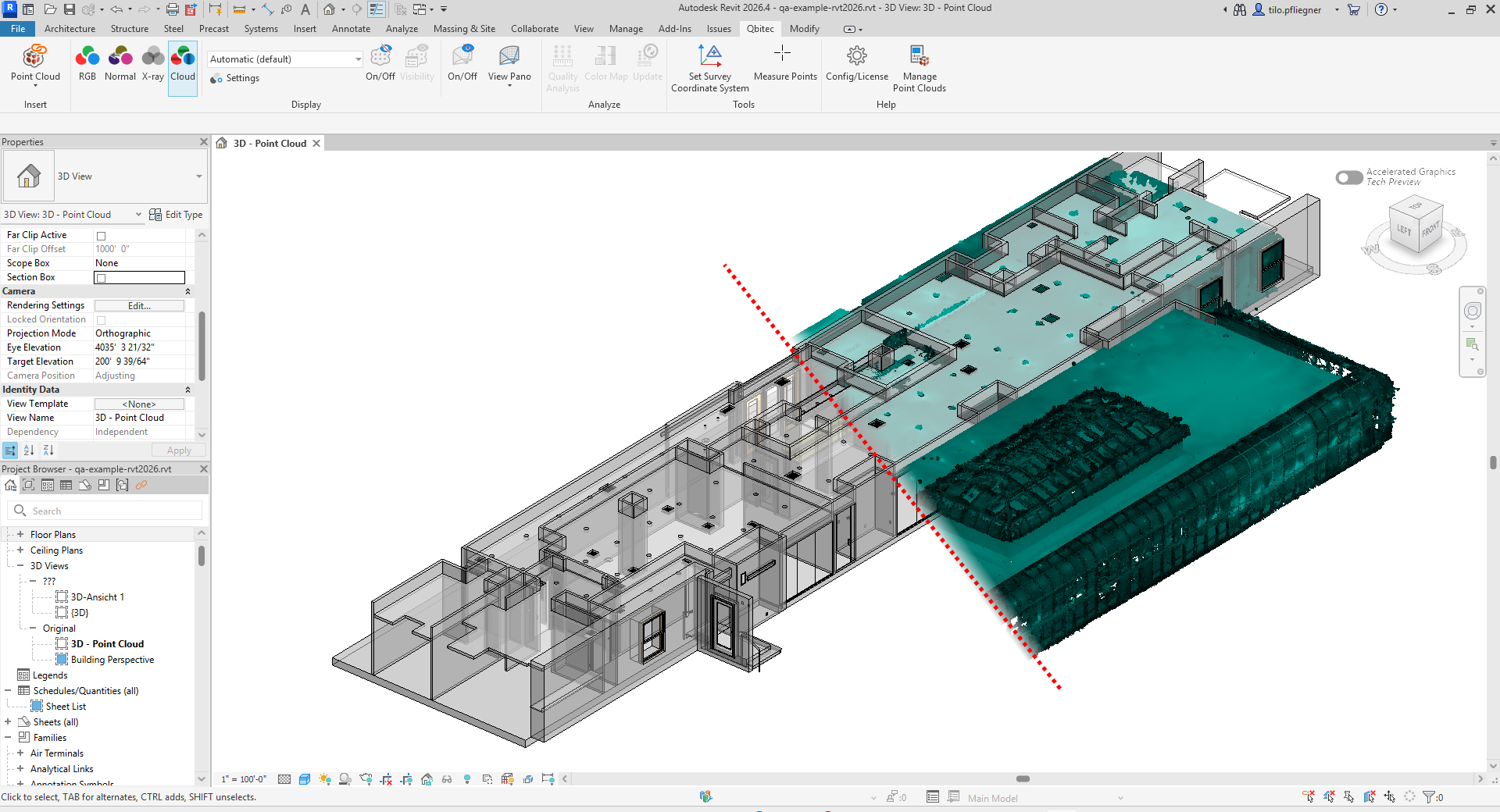The width and height of the screenshot is (1500, 812).
Task: Open the View Pano tool
Action: (509, 65)
